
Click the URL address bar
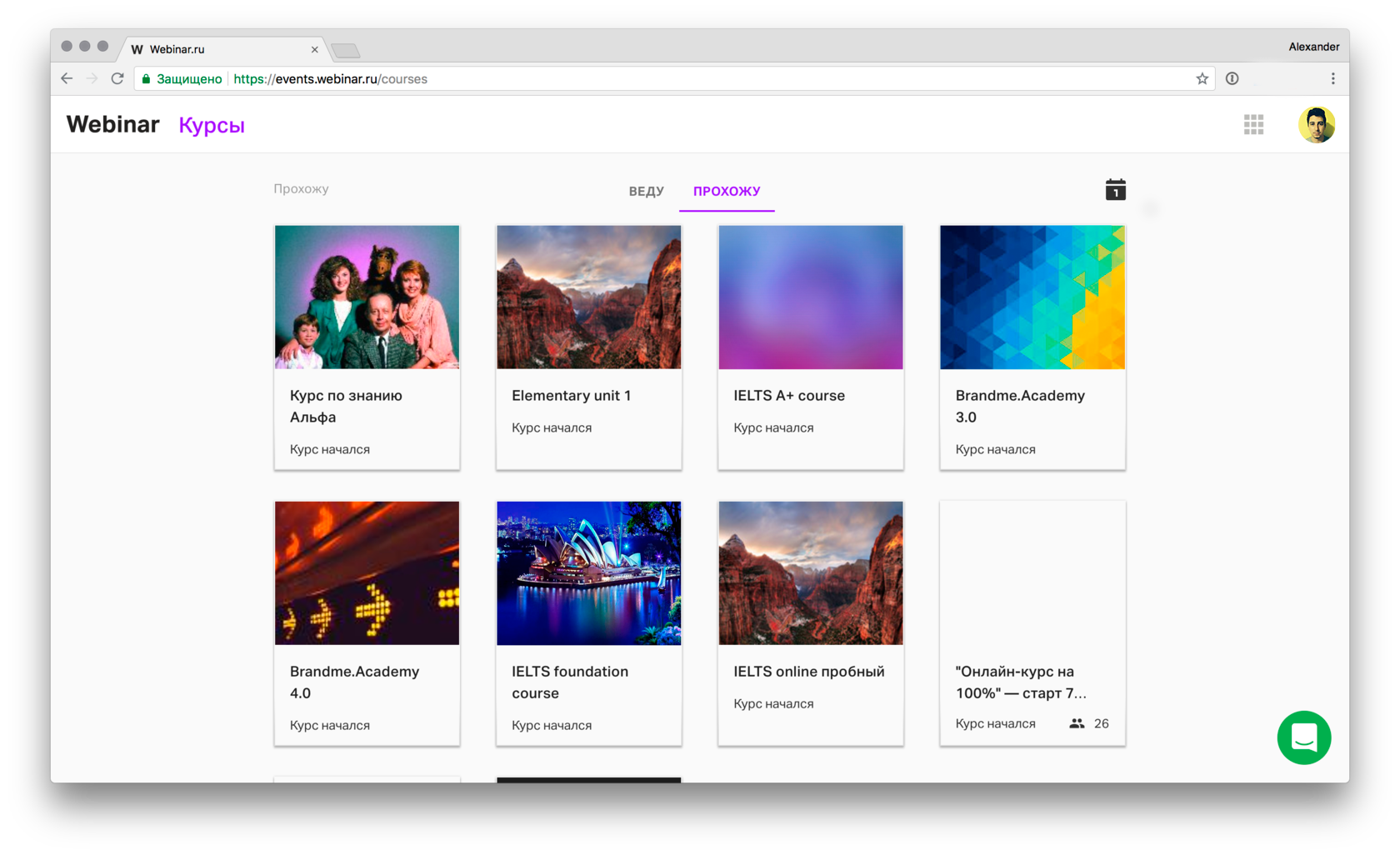[x=675, y=78]
